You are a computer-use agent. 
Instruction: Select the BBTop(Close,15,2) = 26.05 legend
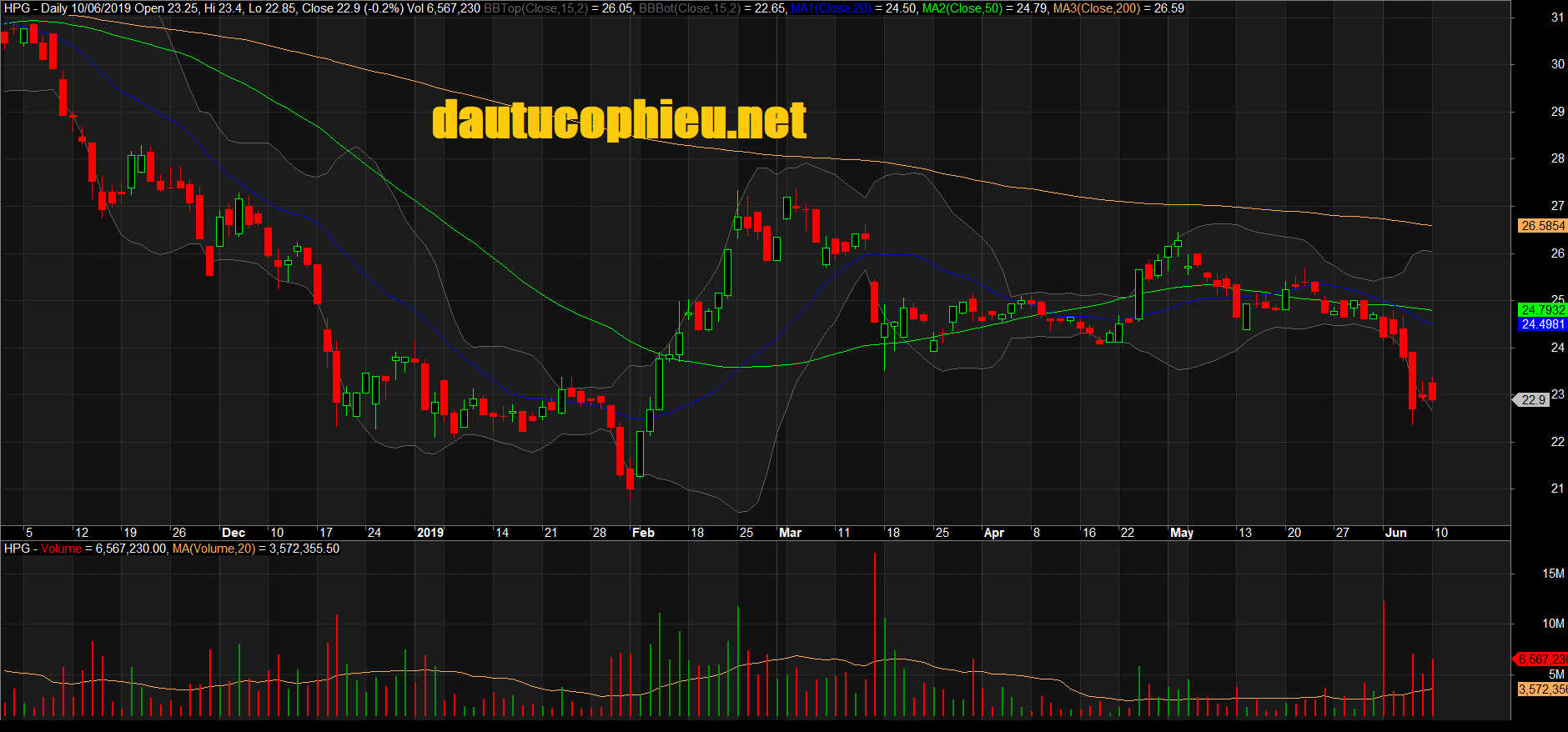coord(558,8)
